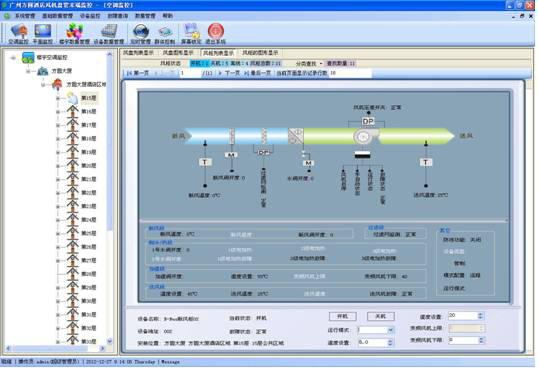This screenshot has height=371, width=538.
Task: Switch to the 风盘列表显示 tab
Action: coord(139,53)
